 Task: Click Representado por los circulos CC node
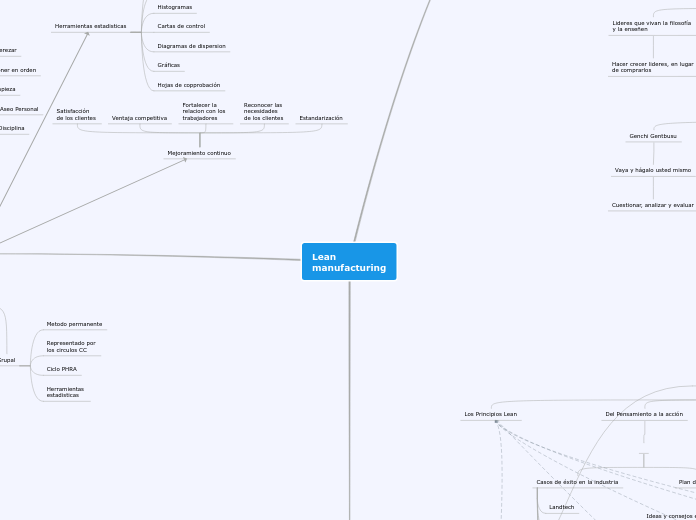coord(71,346)
